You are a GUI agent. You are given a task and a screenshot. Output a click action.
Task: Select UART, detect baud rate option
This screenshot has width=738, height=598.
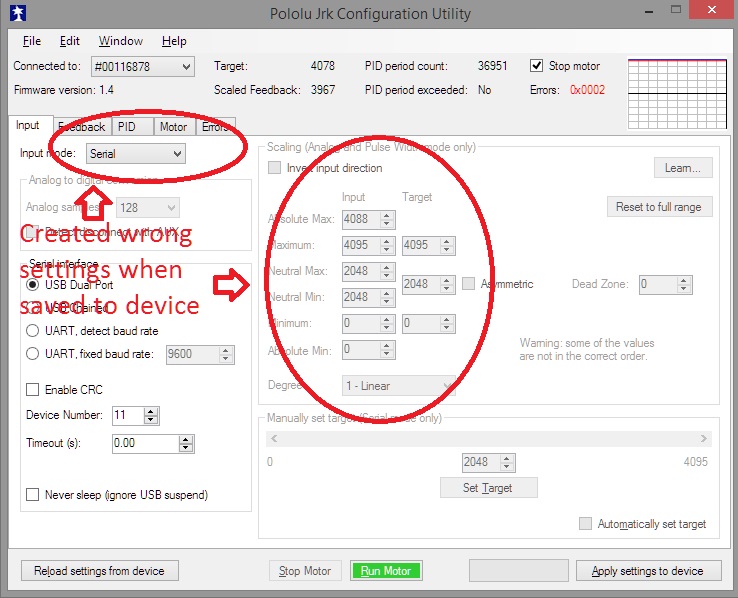point(32,331)
